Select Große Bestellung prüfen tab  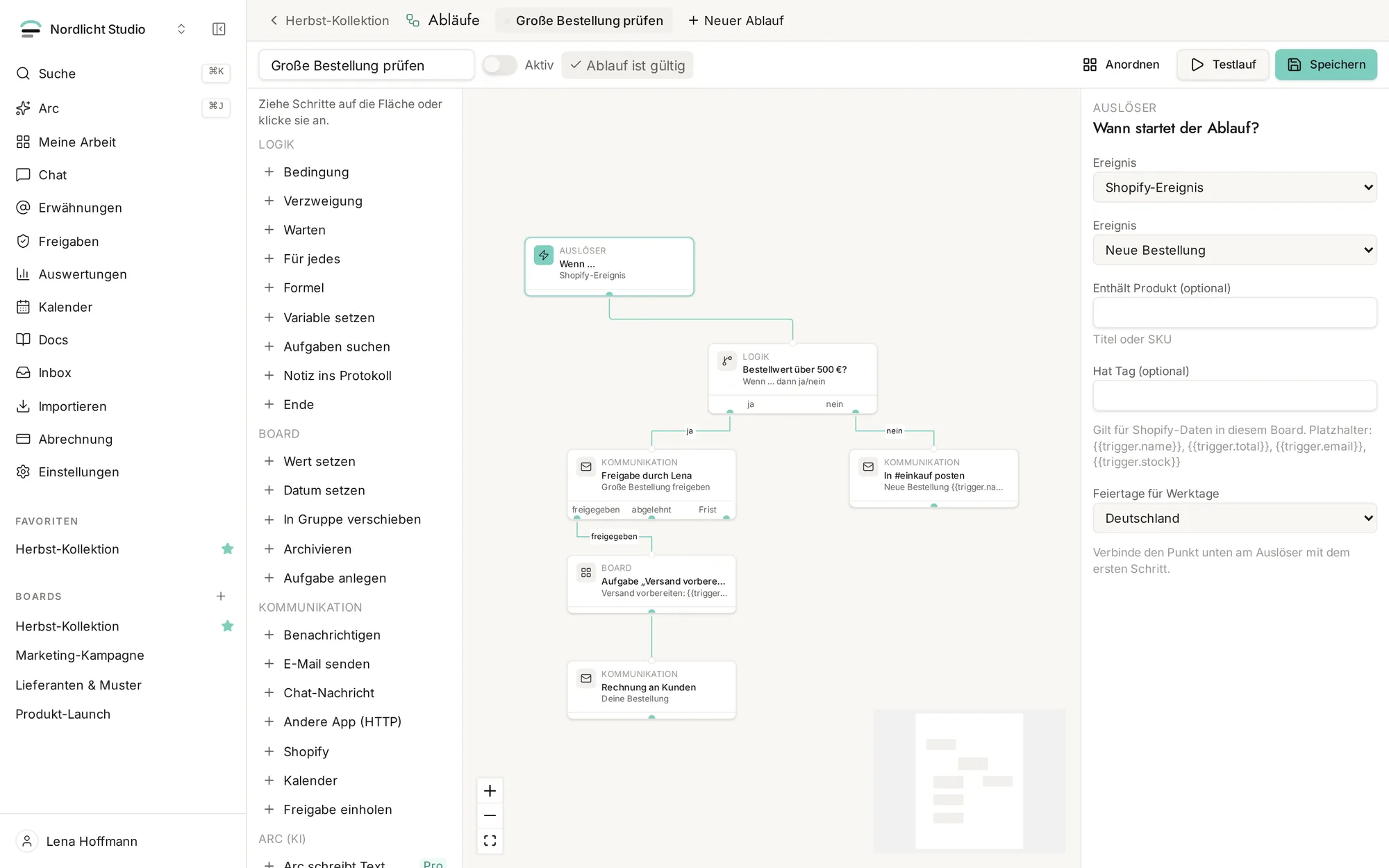pyautogui.click(x=583, y=20)
